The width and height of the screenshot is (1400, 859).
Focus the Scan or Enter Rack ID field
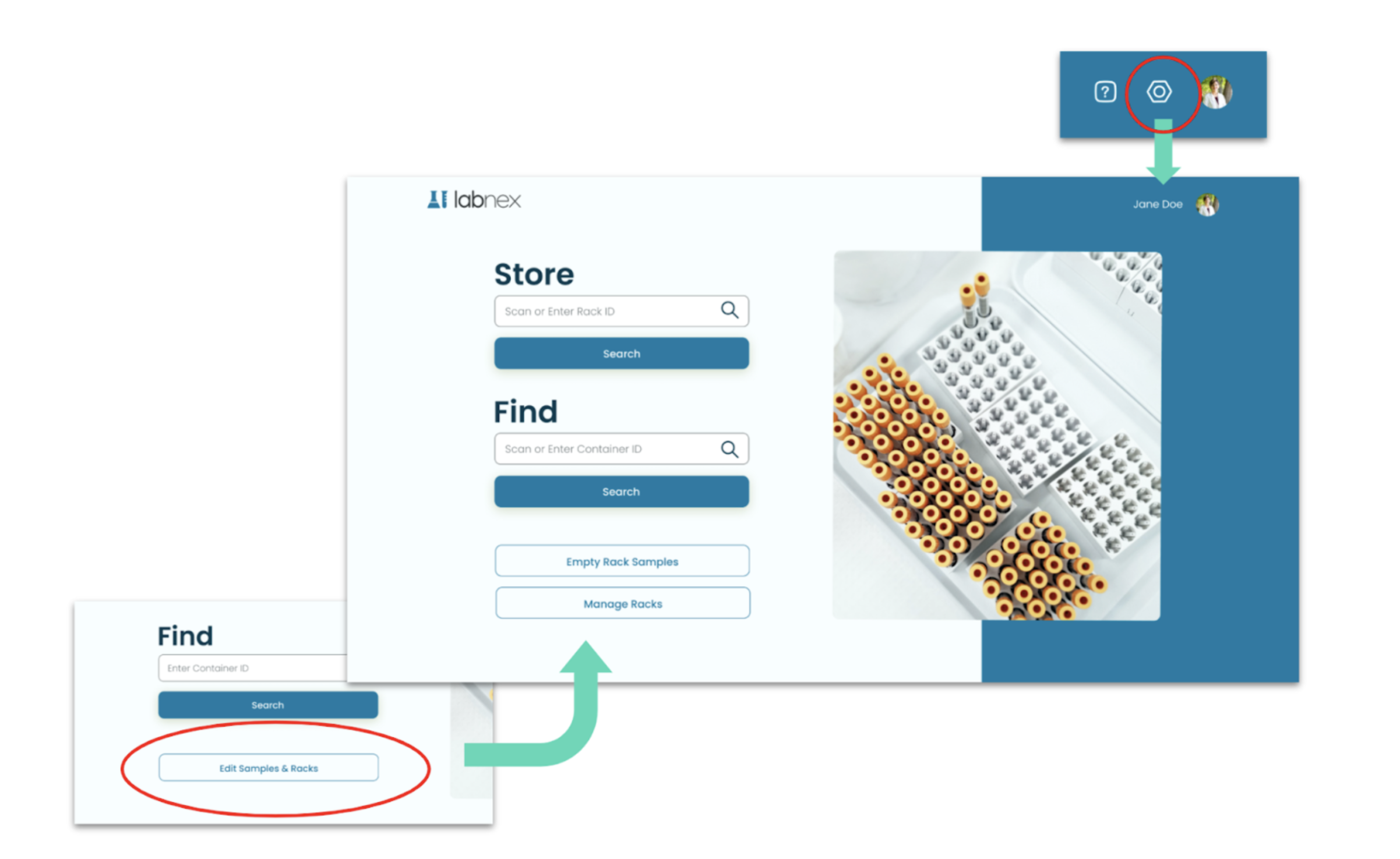coord(621,311)
